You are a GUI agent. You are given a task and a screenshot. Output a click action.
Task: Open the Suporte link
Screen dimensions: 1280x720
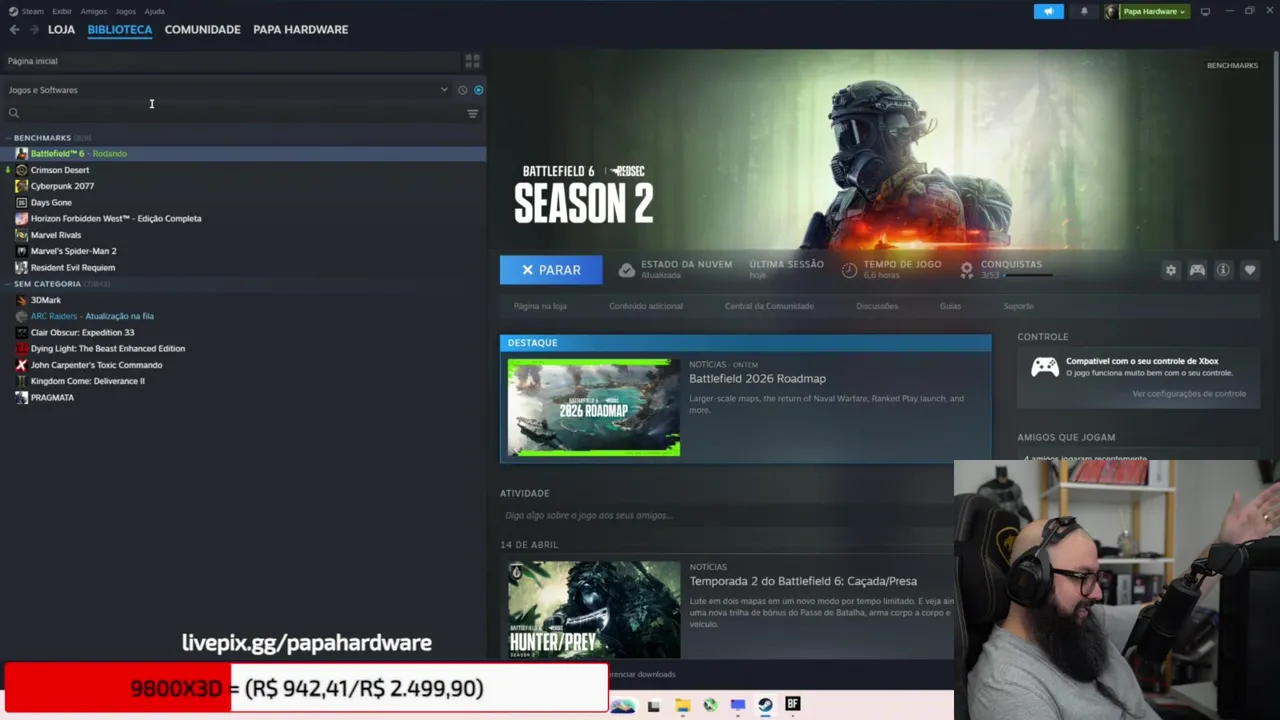1018,306
